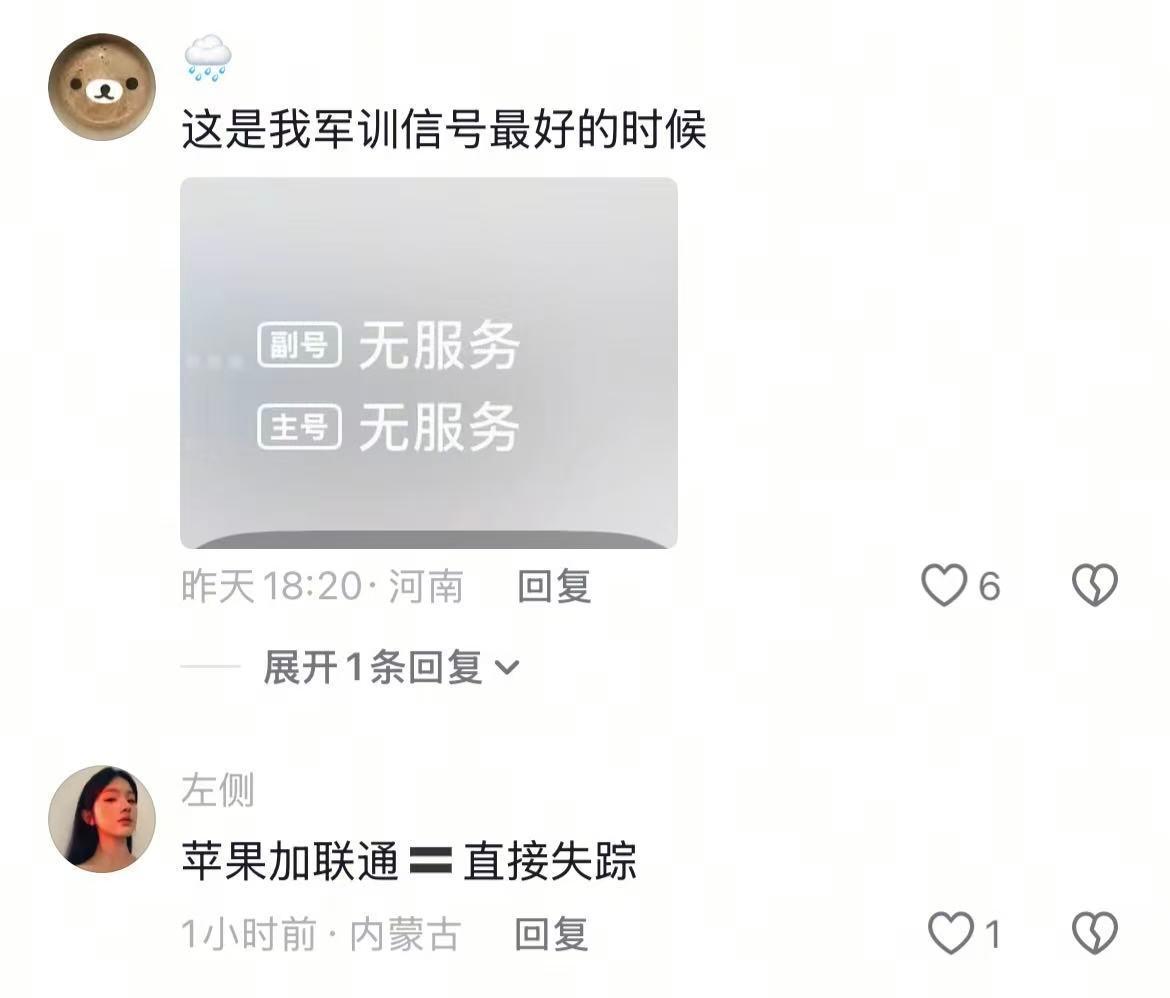Screen dimensions: 1170x998
Task: Reply to the 河南 comment via 回复
Action: pos(554,586)
